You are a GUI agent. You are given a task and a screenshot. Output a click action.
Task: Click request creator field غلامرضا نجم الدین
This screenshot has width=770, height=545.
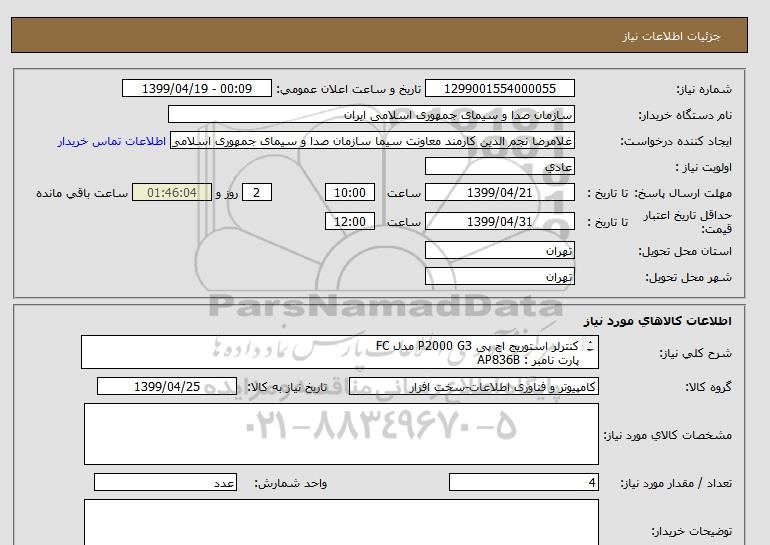pyautogui.click(x=372, y=140)
